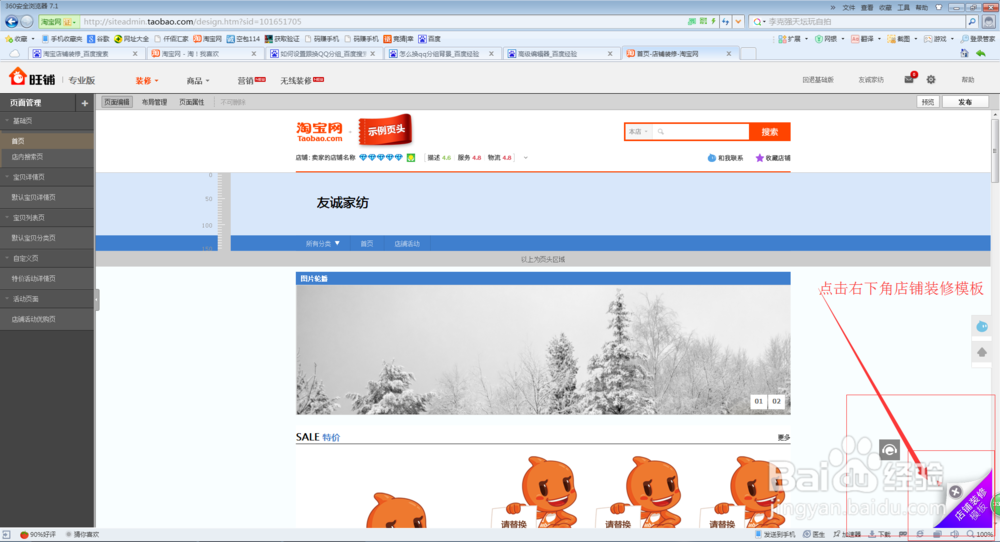Open the 百度 bookmark

pyautogui.click(x=430, y=39)
